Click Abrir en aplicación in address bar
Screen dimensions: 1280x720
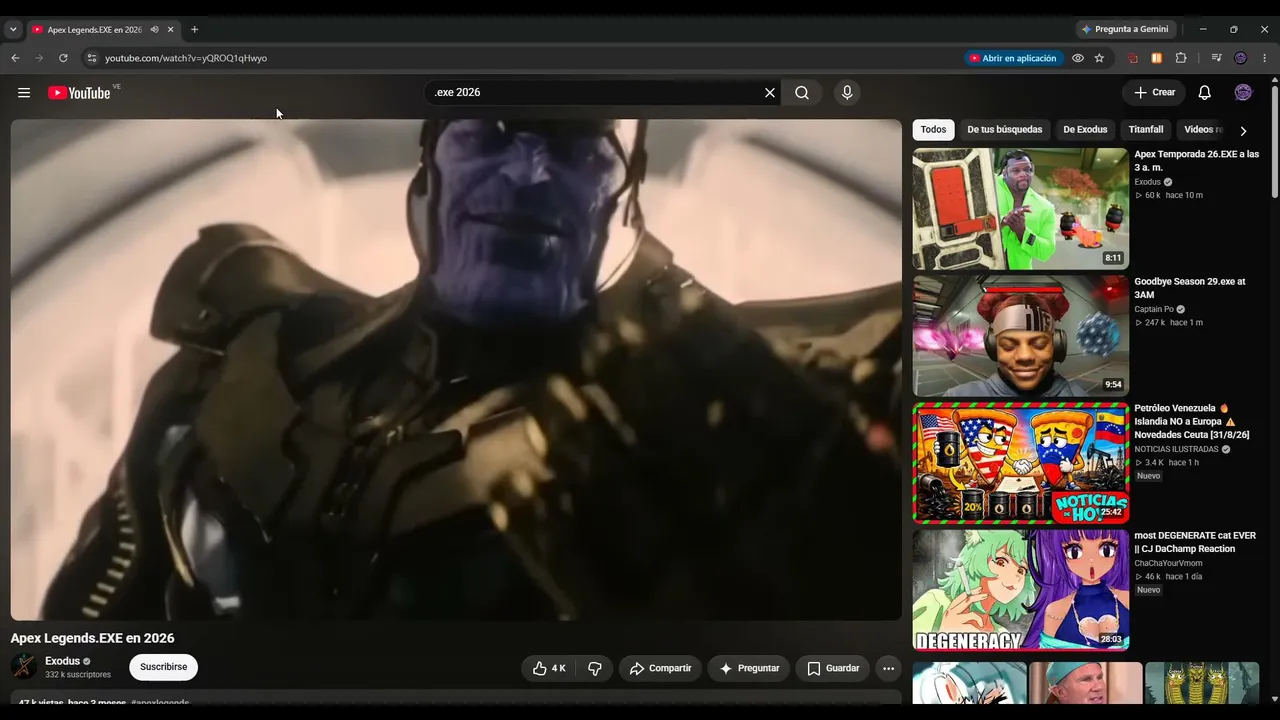tap(1012, 58)
